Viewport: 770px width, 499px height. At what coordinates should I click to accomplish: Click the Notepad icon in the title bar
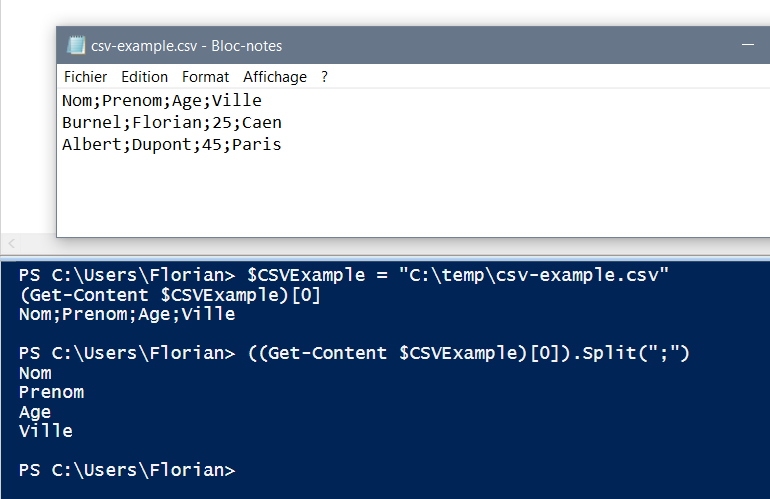pyautogui.click(x=75, y=45)
